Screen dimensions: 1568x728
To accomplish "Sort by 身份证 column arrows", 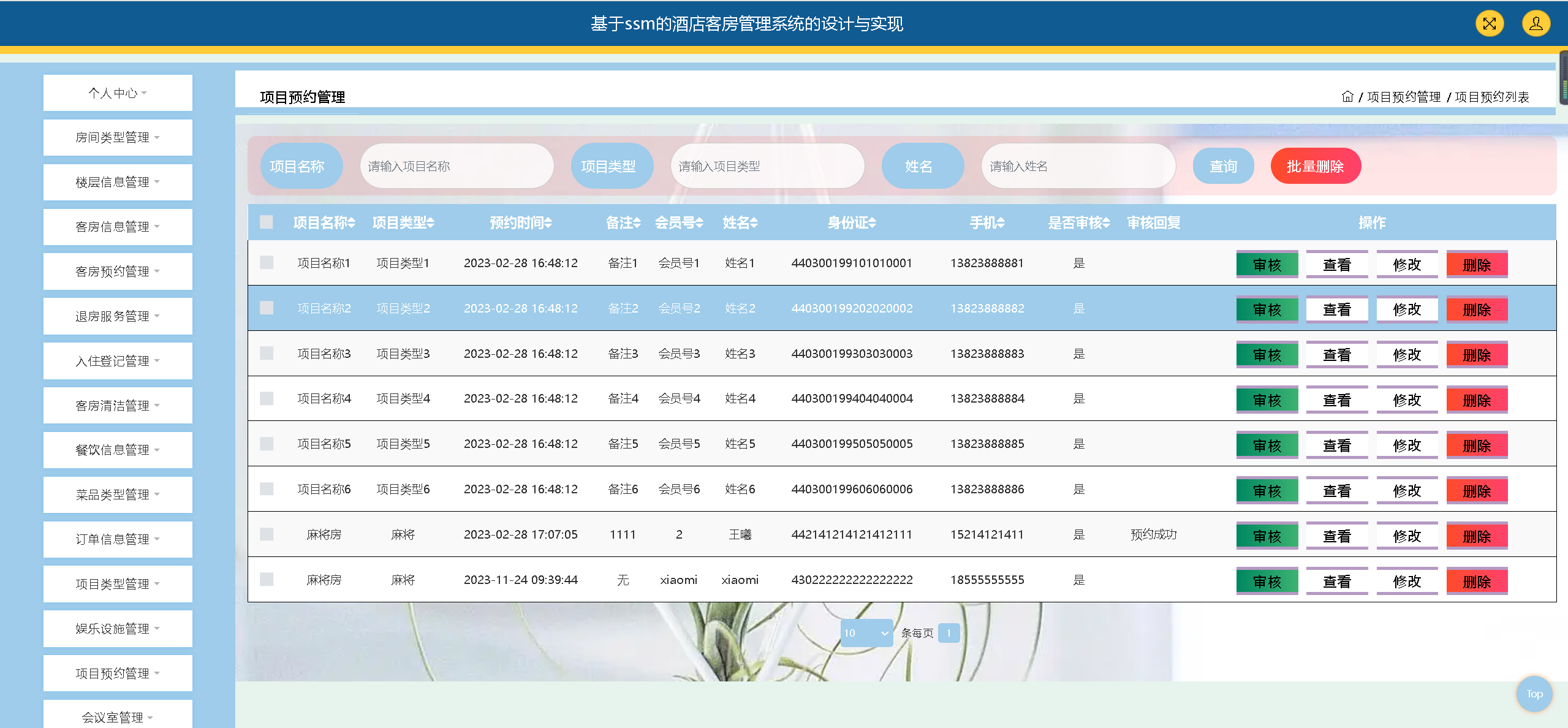I will click(x=873, y=223).
